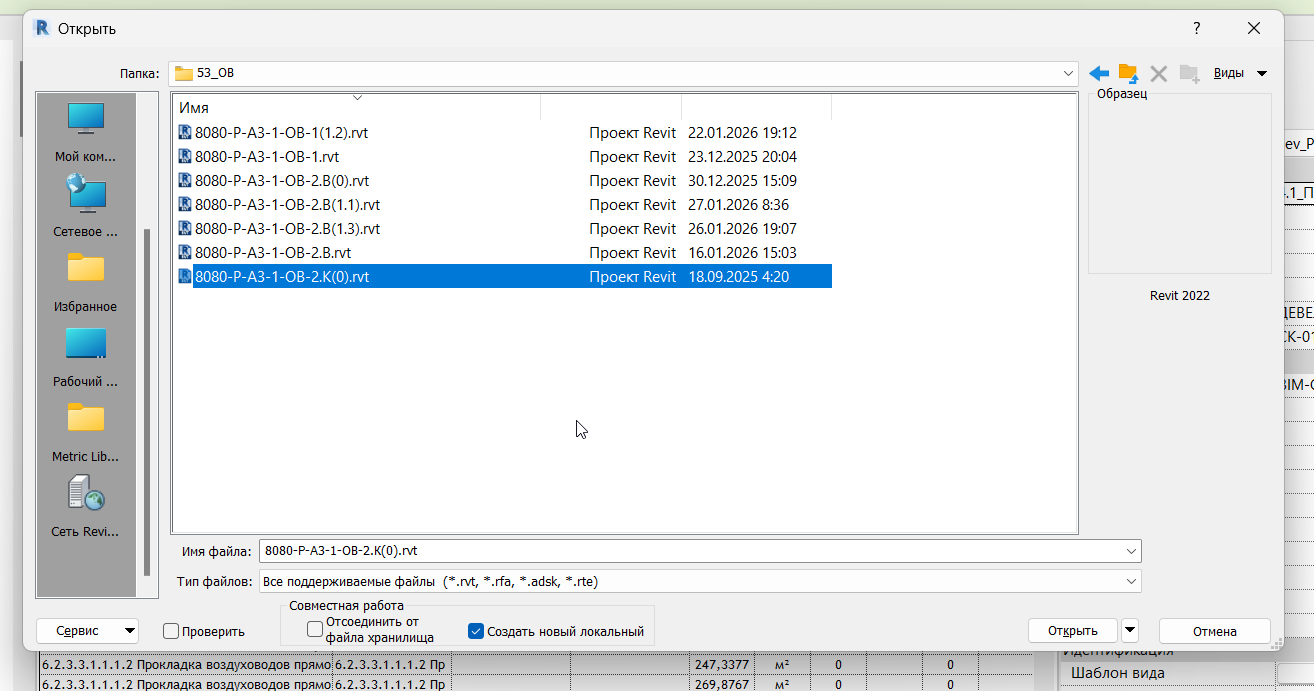Select file 8080-Р-А3-1-ОВ-2.В.rvt

click(x=273, y=252)
